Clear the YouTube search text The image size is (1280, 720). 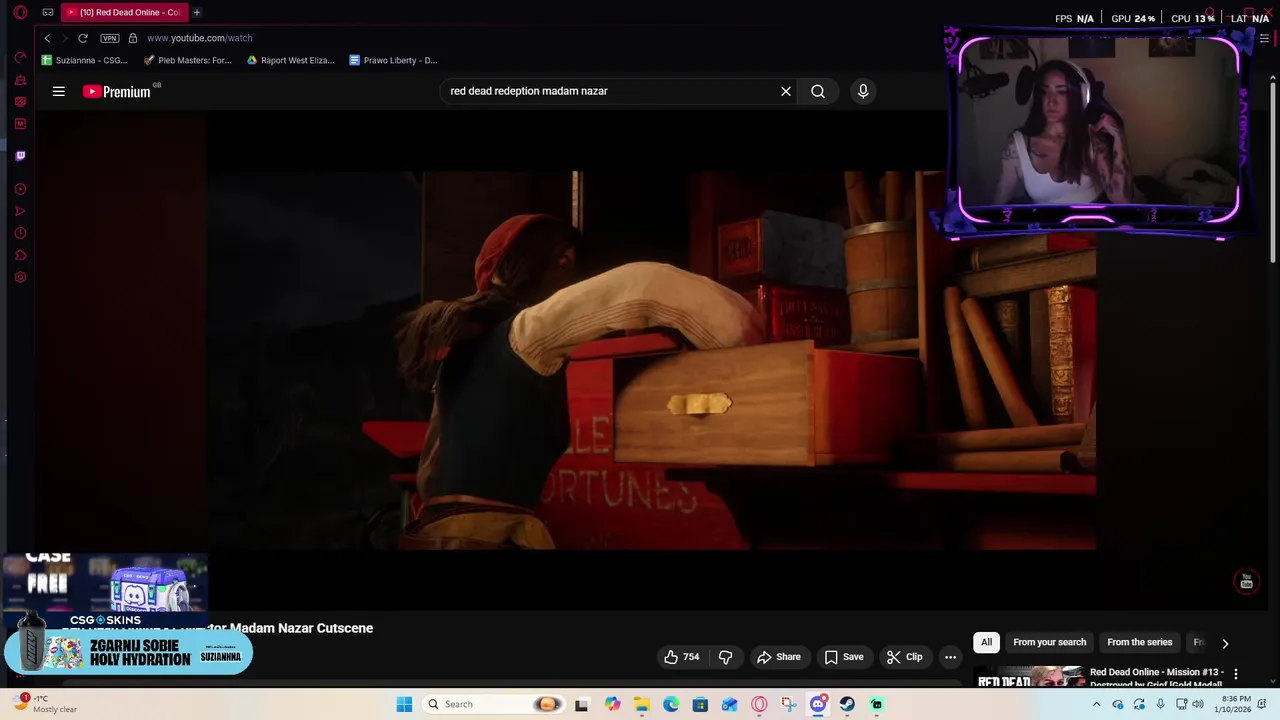click(x=786, y=91)
